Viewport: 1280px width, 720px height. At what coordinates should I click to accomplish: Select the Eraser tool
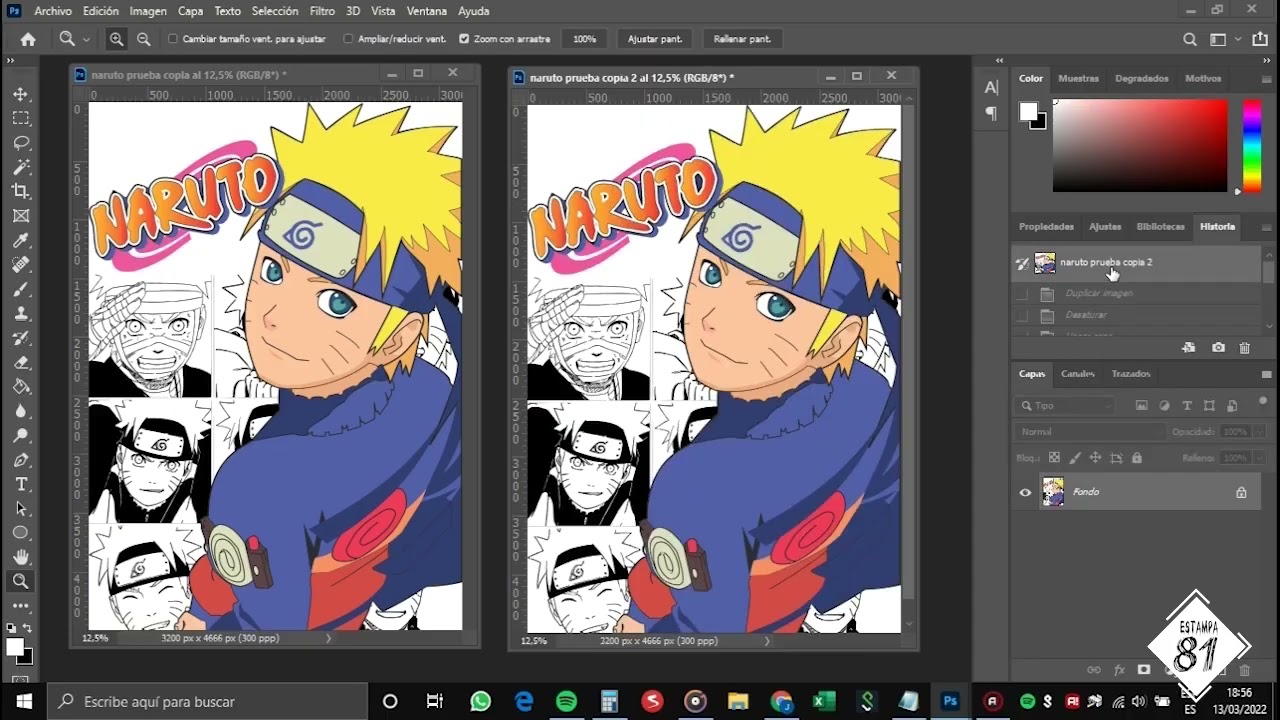pos(20,362)
